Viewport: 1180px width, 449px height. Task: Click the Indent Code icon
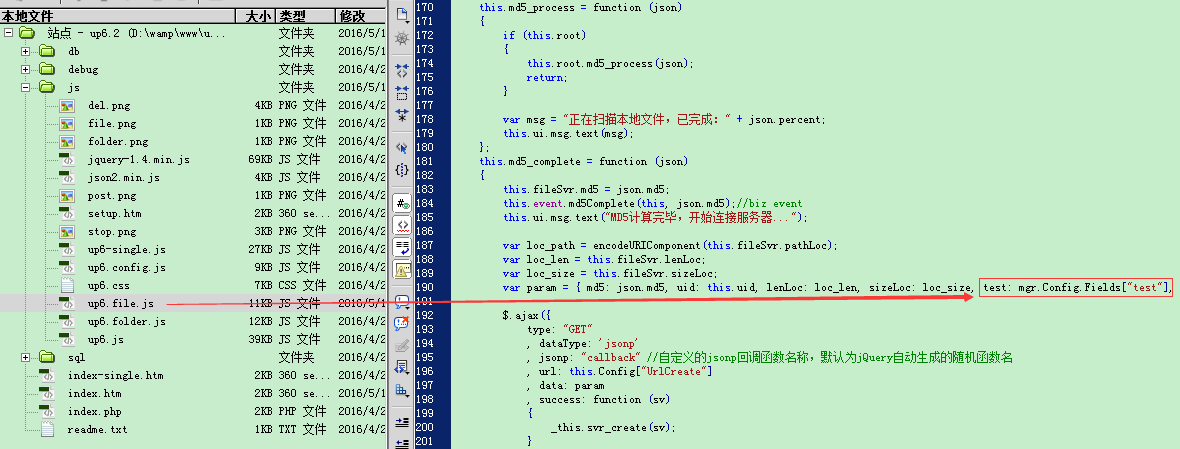402,423
